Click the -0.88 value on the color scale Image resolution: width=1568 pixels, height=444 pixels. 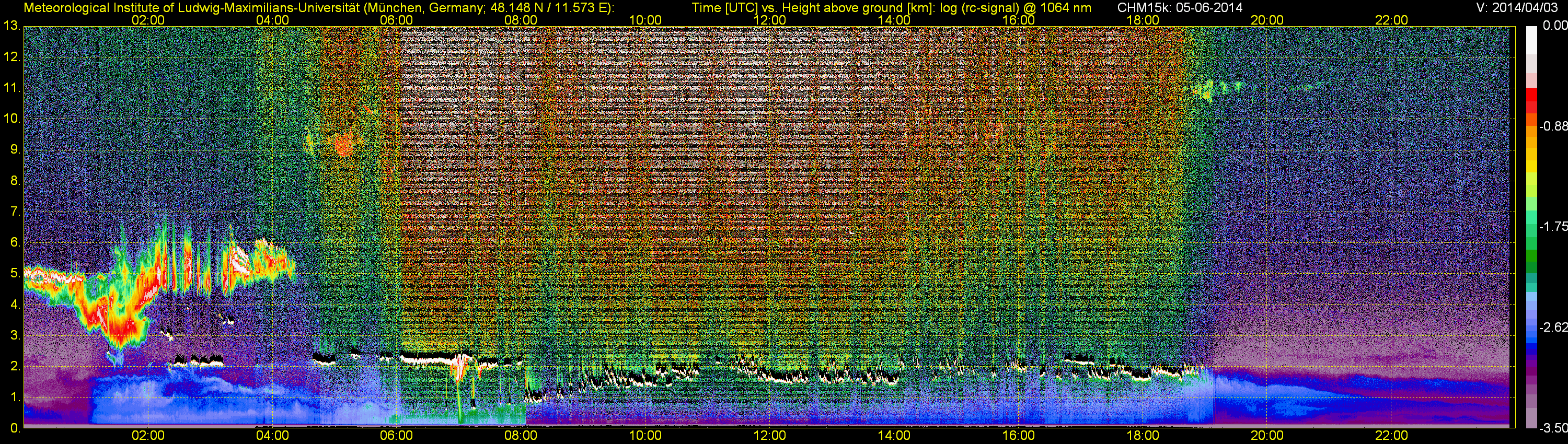(1553, 126)
